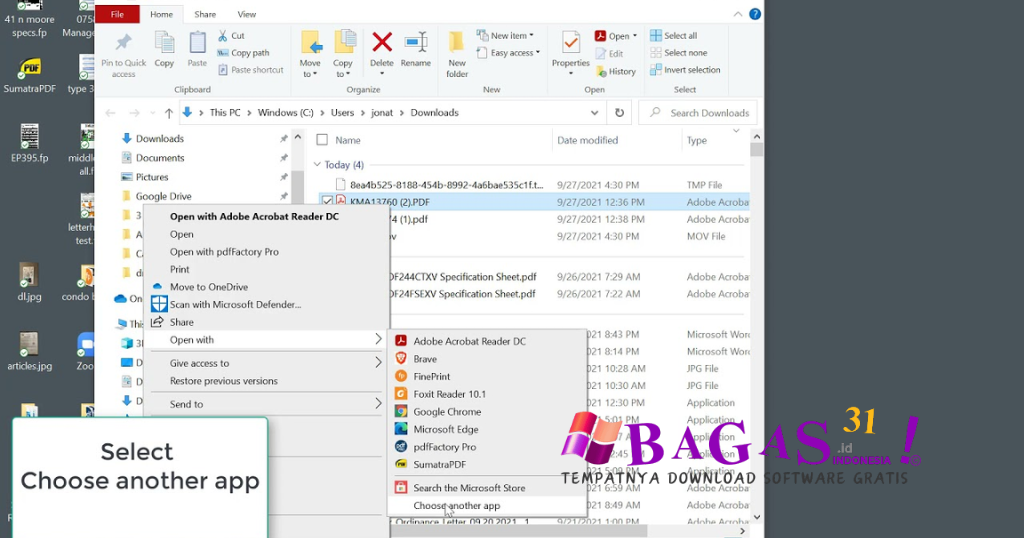Screen dimensions: 1024x538
Task: Open Google Drive in navigation pane
Action: 163,197
